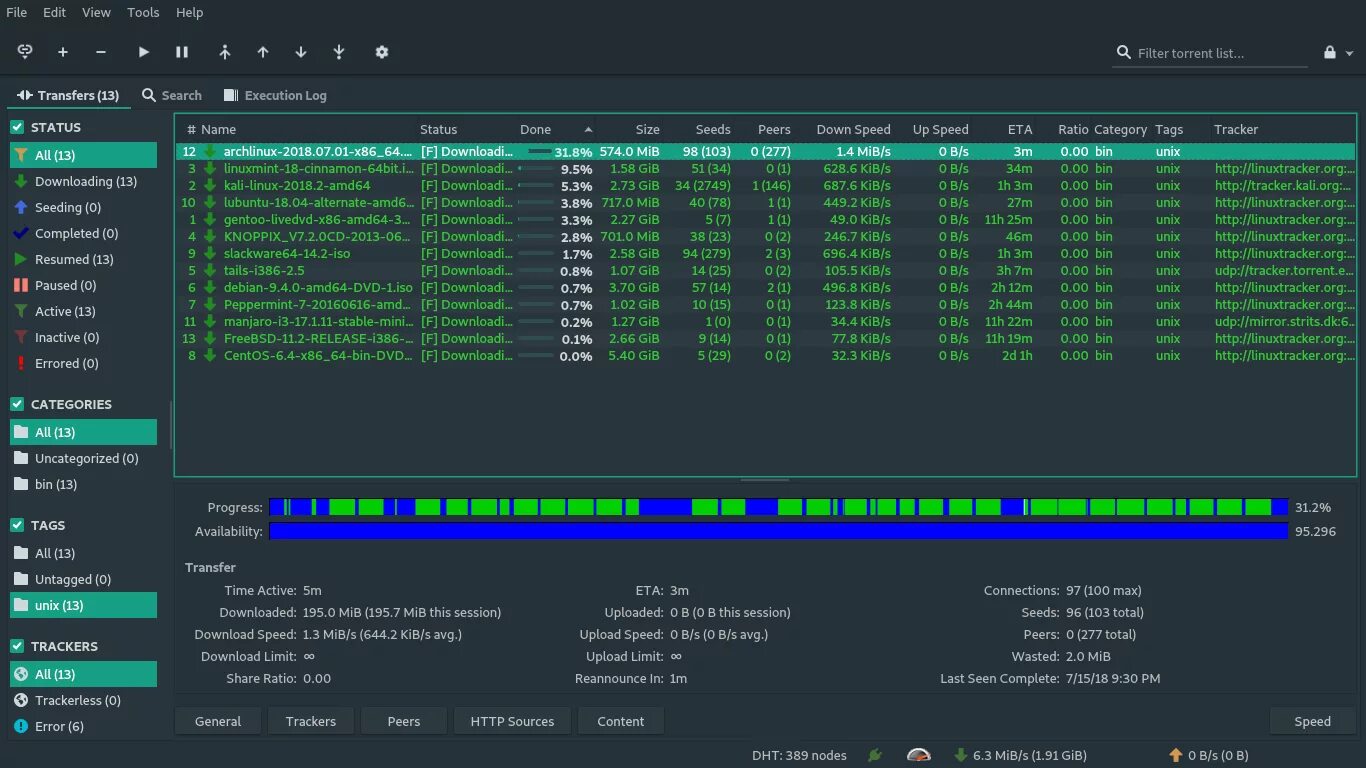Resume torrents using the play icon
Screen dimensions: 1366x768
coord(144,52)
